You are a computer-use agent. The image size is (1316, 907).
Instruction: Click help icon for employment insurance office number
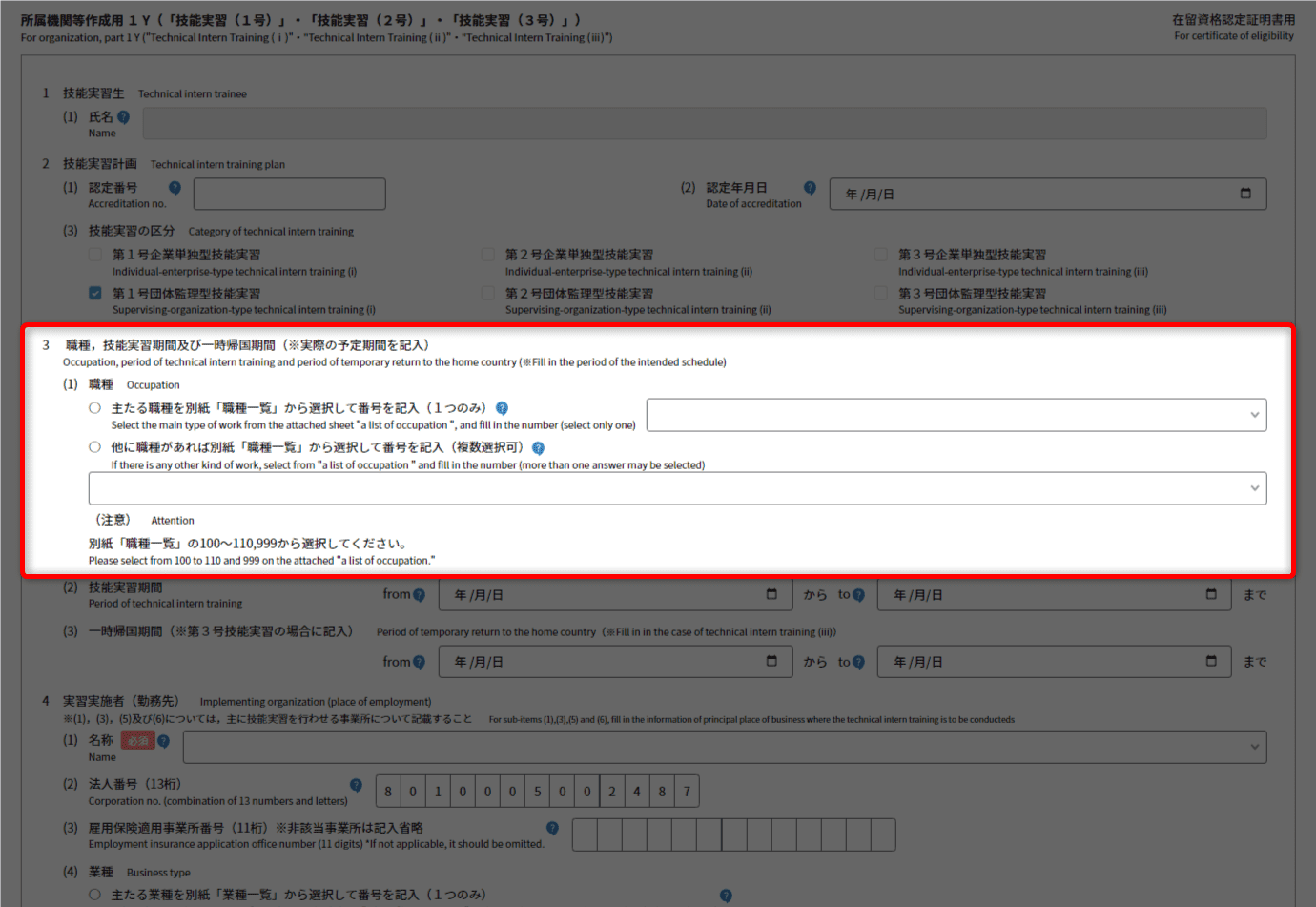tap(552, 828)
